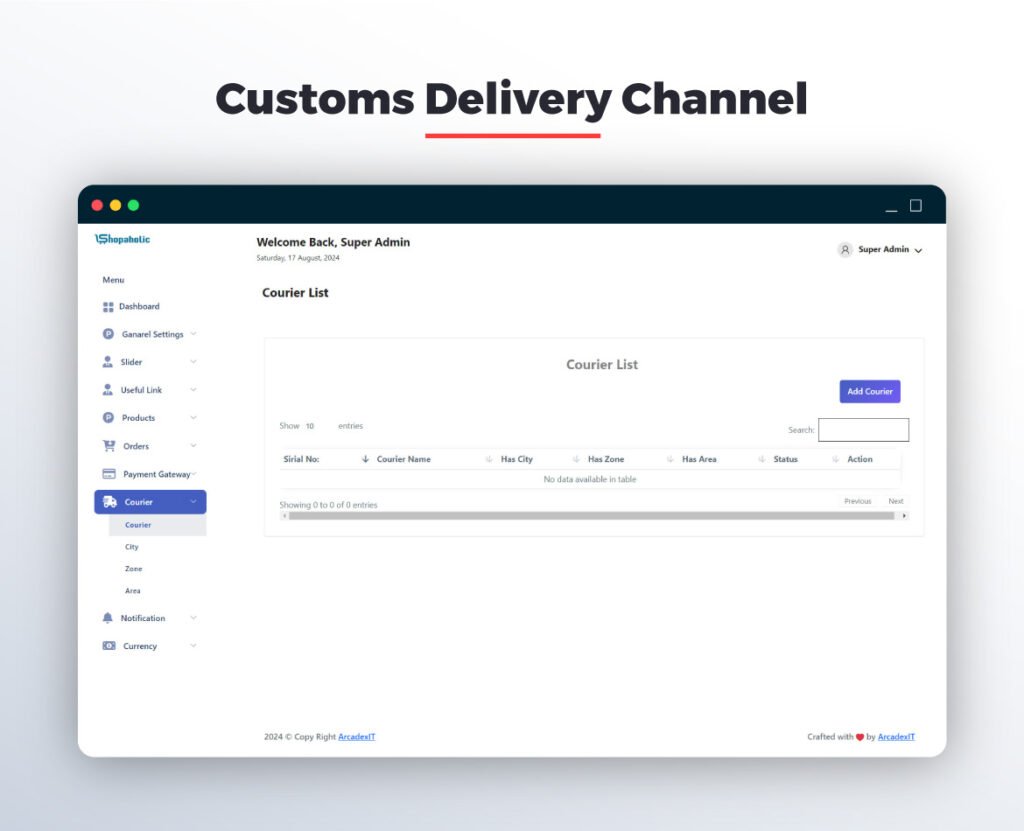Click the Courier truck icon
This screenshot has width=1024, height=831.
click(110, 502)
